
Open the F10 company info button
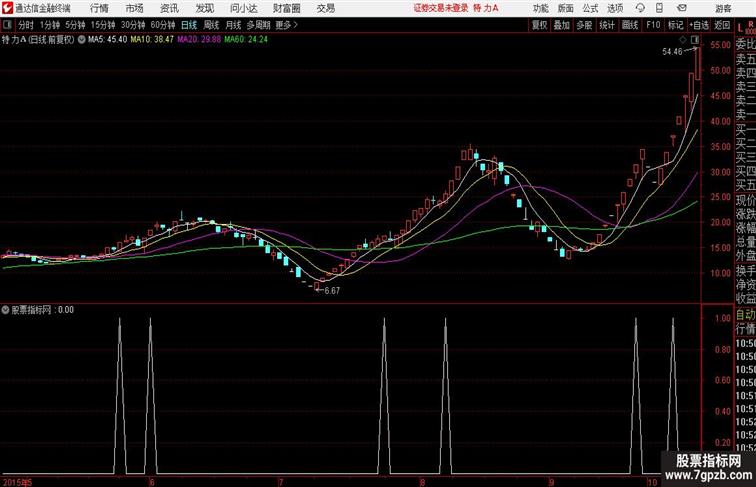(x=653, y=25)
